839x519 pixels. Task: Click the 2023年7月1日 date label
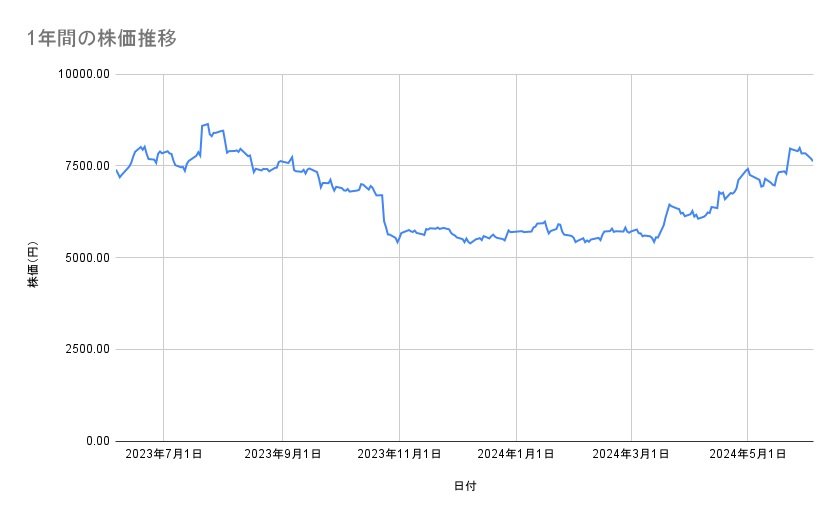pos(165,454)
